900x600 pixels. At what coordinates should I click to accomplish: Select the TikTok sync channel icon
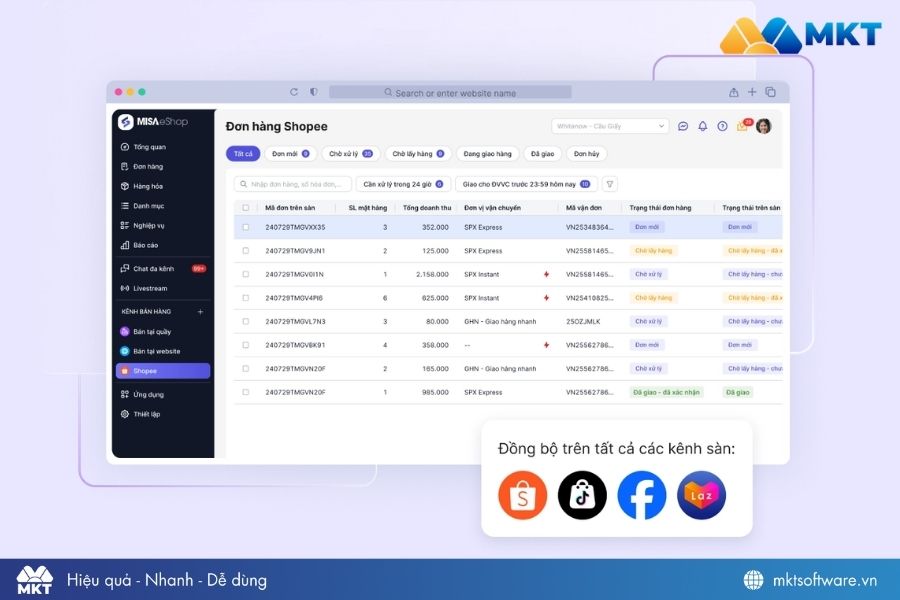click(x=582, y=495)
